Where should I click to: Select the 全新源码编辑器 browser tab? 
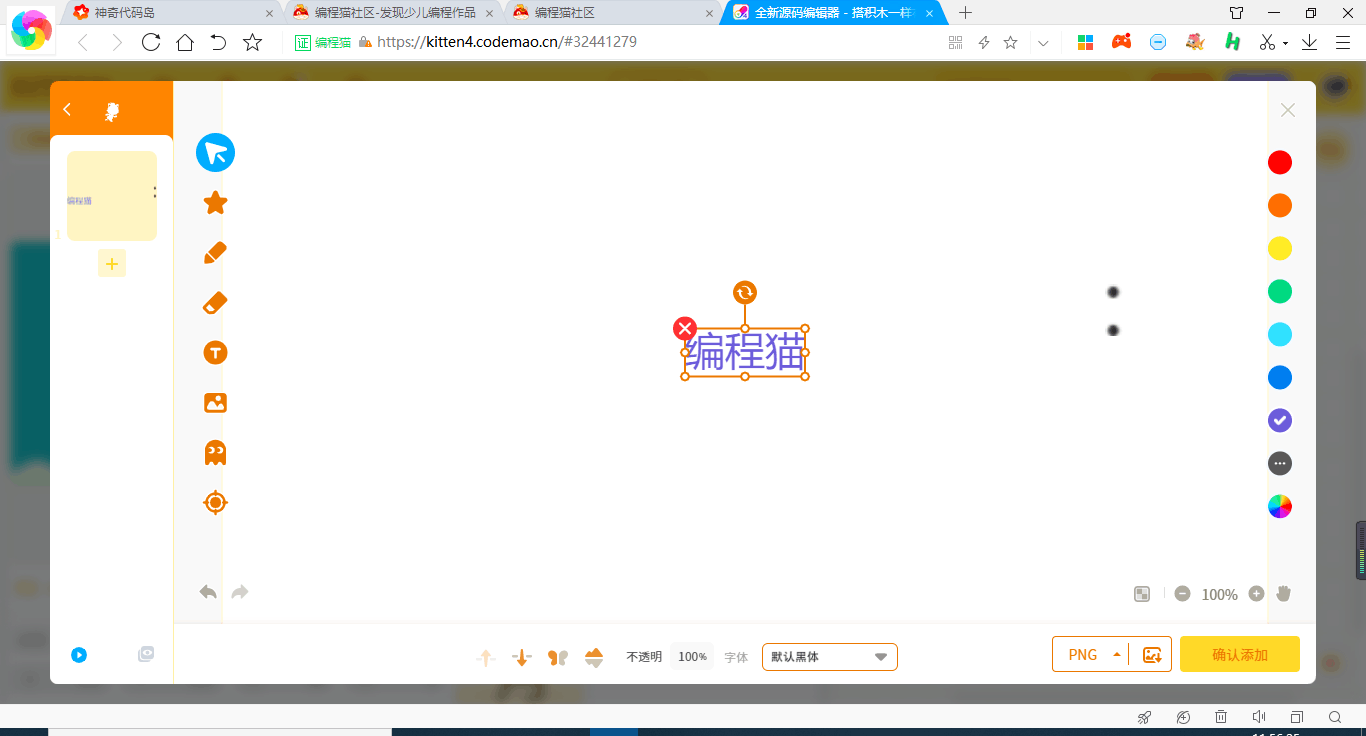point(832,13)
